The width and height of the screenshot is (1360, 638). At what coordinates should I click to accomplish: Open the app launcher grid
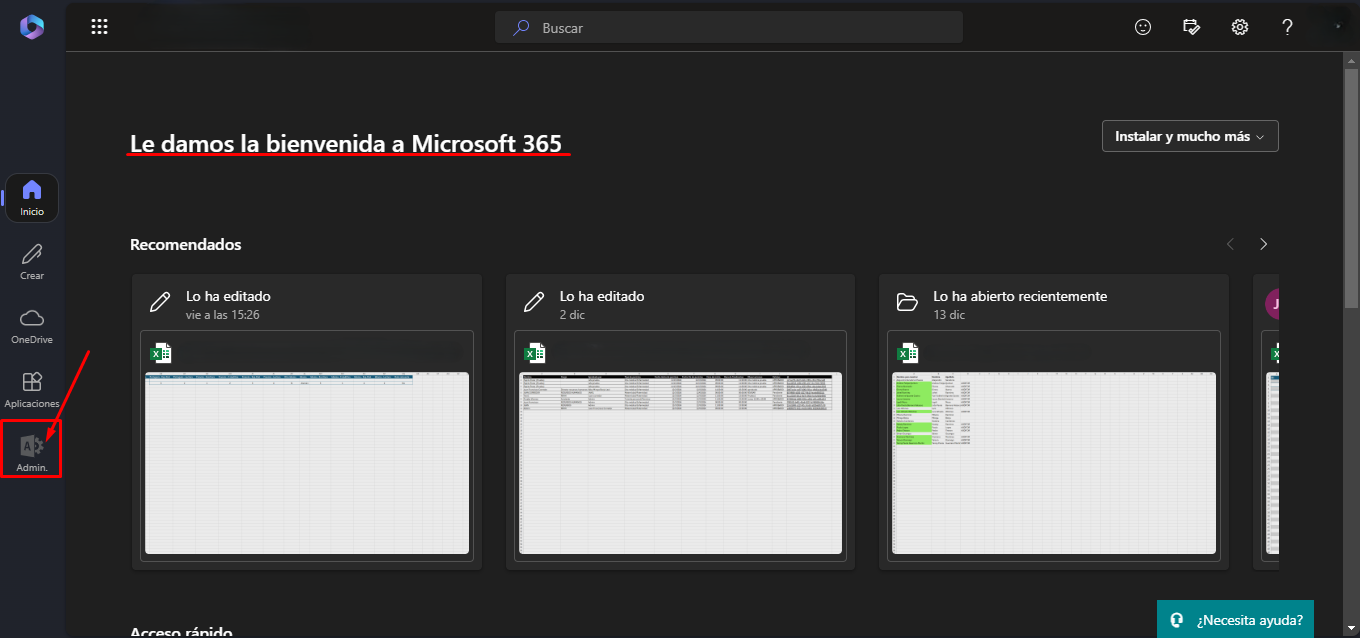(x=99, y=27)
